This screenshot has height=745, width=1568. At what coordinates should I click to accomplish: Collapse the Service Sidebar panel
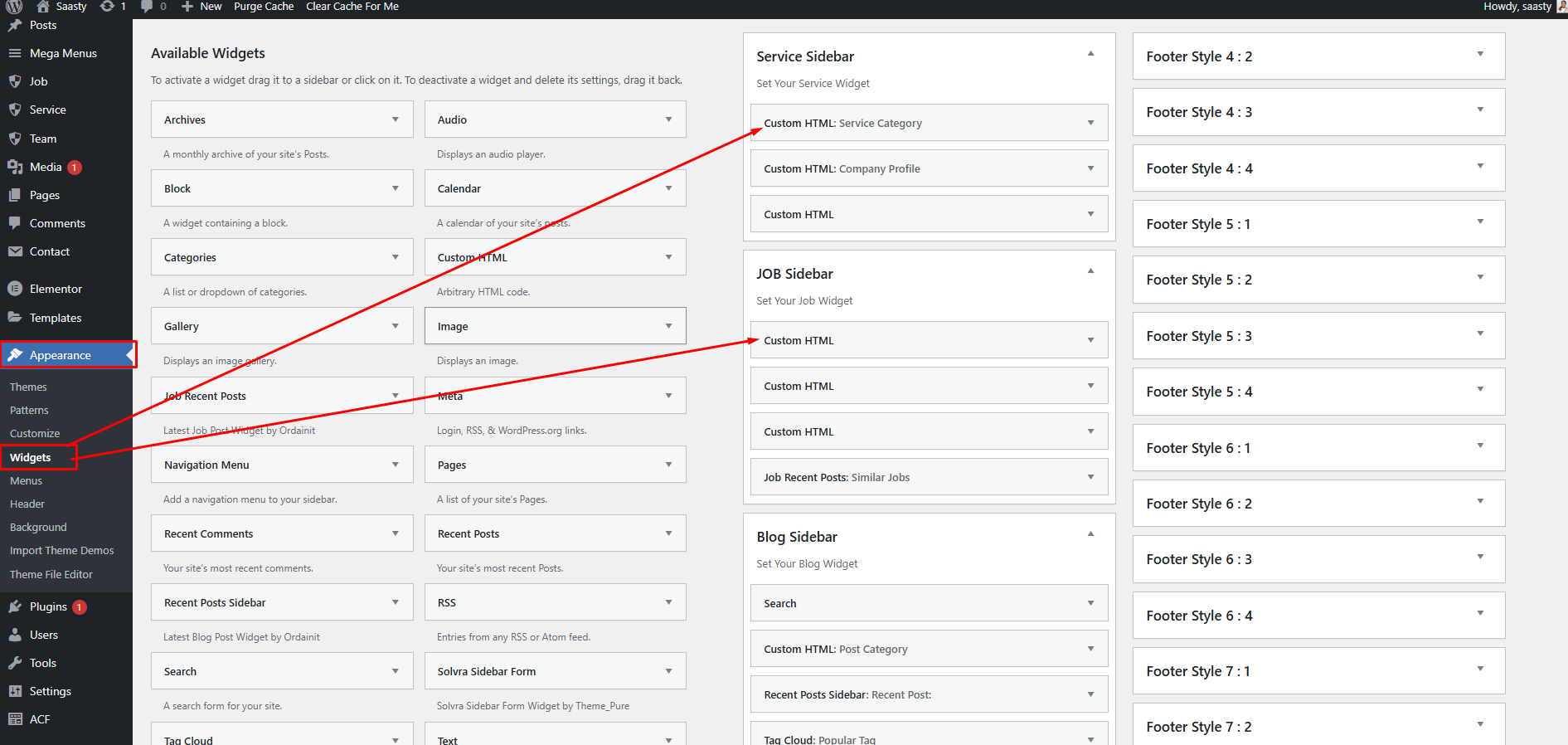coord(1090,54)
